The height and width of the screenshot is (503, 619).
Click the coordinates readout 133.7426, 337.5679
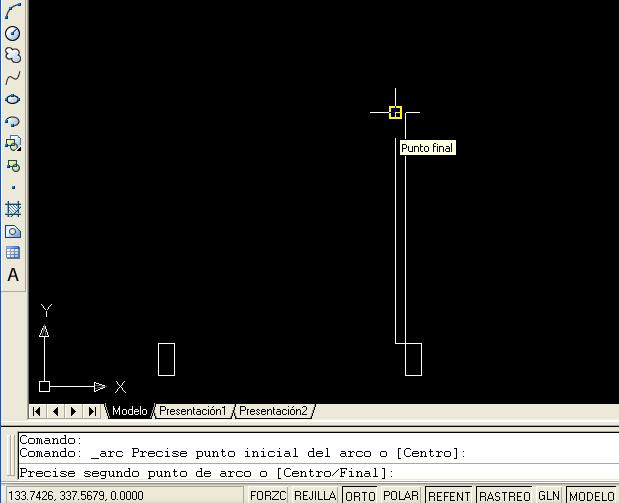click(x=75, y=495)
